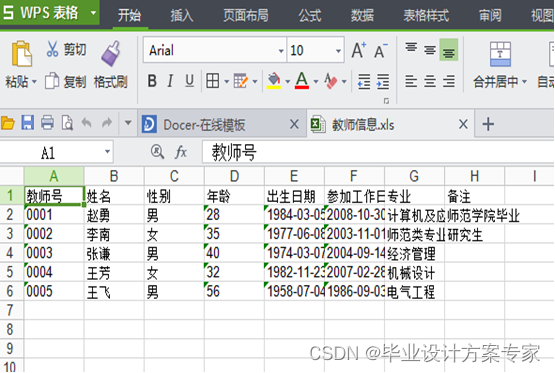Toggle Underline formatting
The height and width of the screenshot is (373, 555).
[x=190, y=81]
